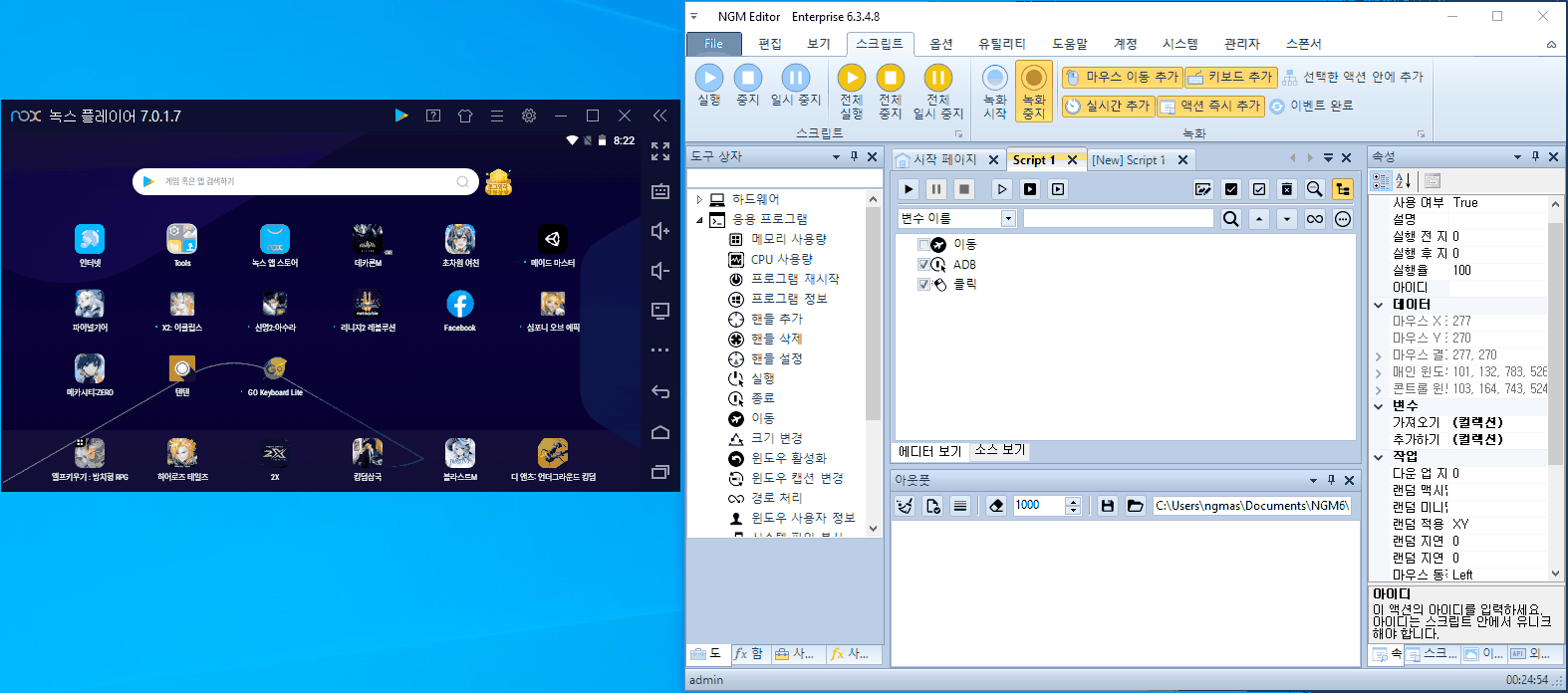This screenshot has width=1568, height=693.
Task: Toggle 실시간 추가 option
Action: click(x=1108, y=106)
